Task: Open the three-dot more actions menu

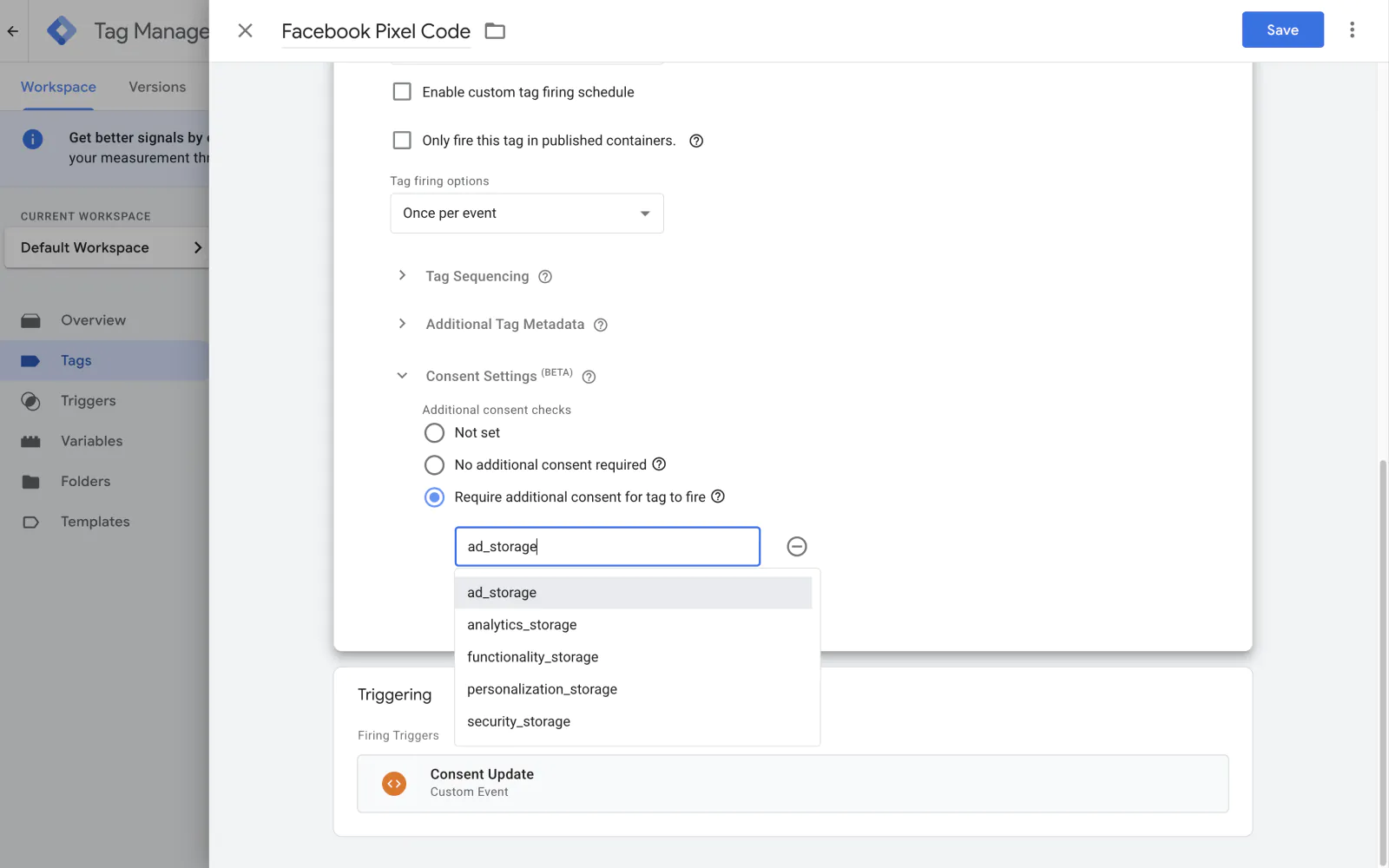Action: pyautogui.click(x=1352, y=30)
